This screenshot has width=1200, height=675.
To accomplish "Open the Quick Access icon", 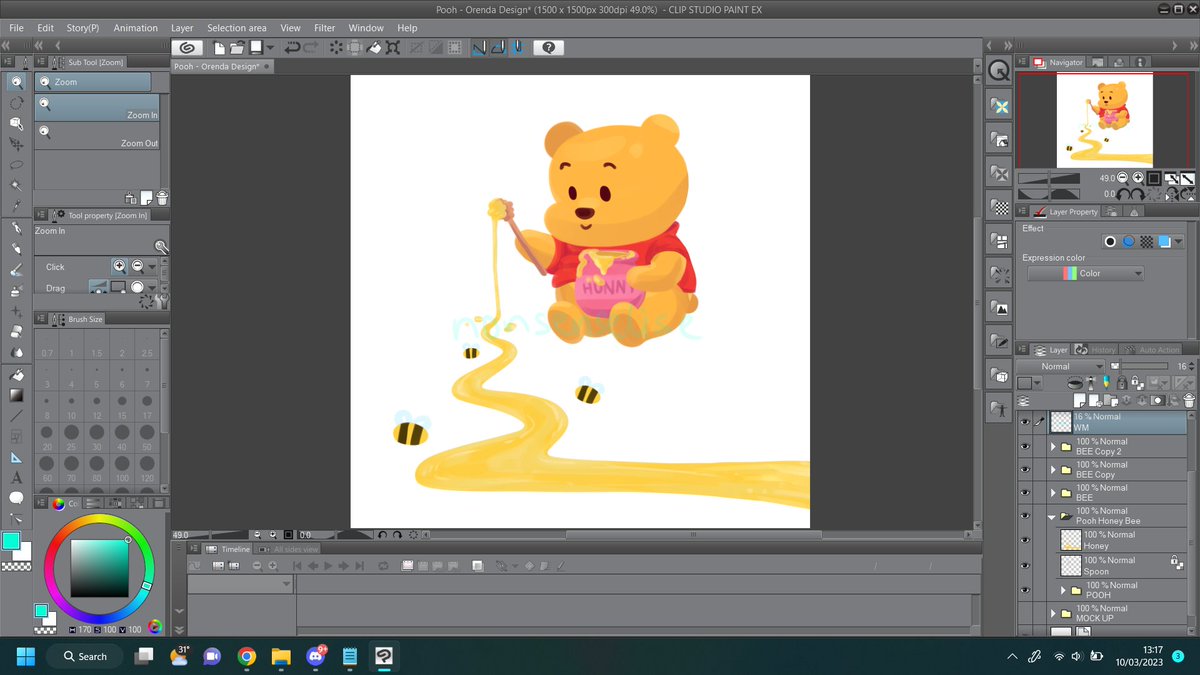I will 998,71.
